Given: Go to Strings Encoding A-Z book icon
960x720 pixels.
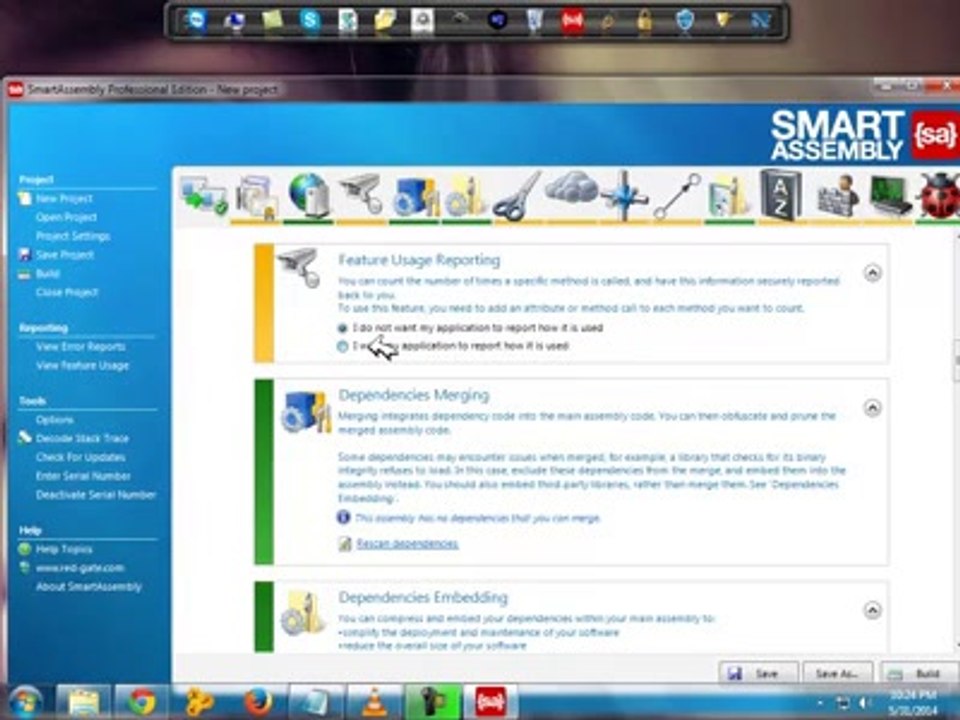Looking at the screenshot, I should tap(781, 196).
